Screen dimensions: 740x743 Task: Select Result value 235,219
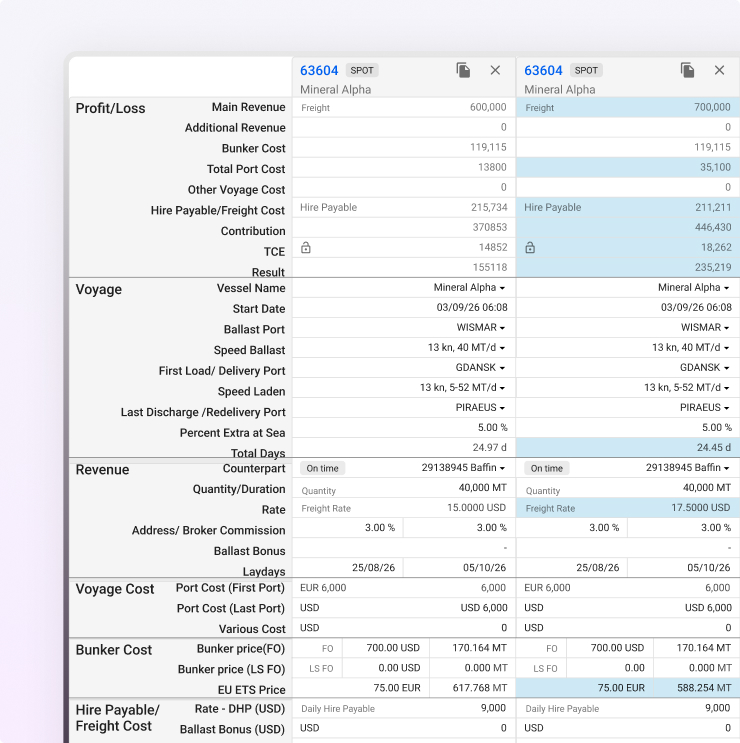tap(713, 267)
